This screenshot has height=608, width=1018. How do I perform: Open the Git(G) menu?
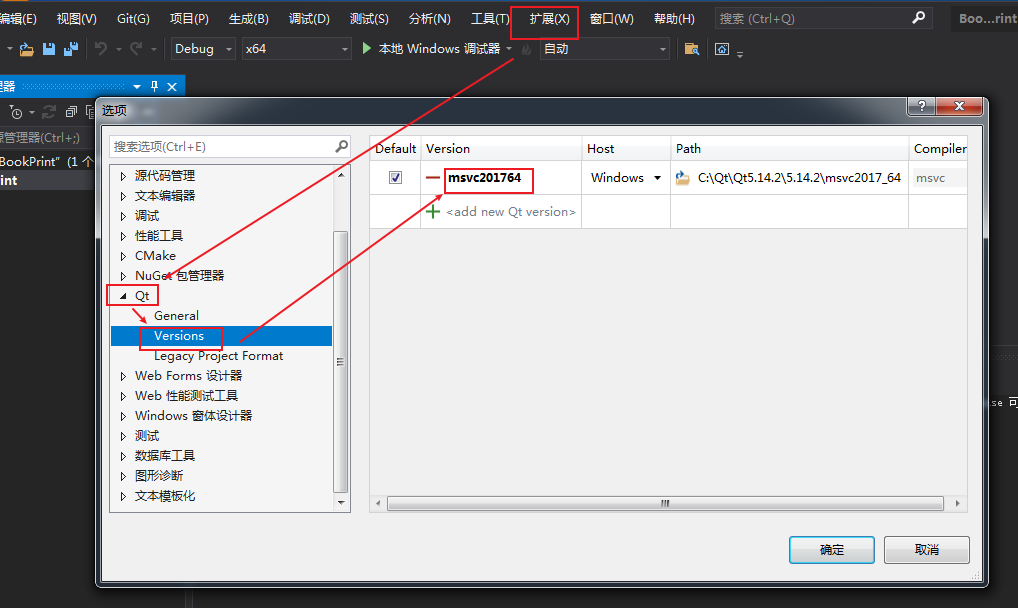click(133, 19)
